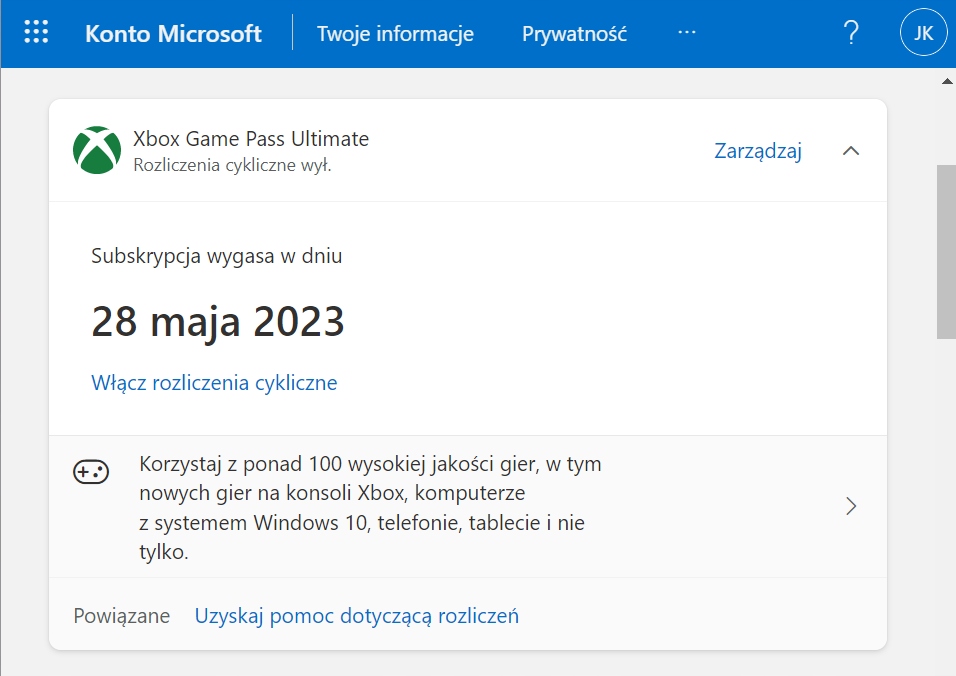Click the page vertical scrollbar thumb

pyautogui.click(x=946, y=251)
